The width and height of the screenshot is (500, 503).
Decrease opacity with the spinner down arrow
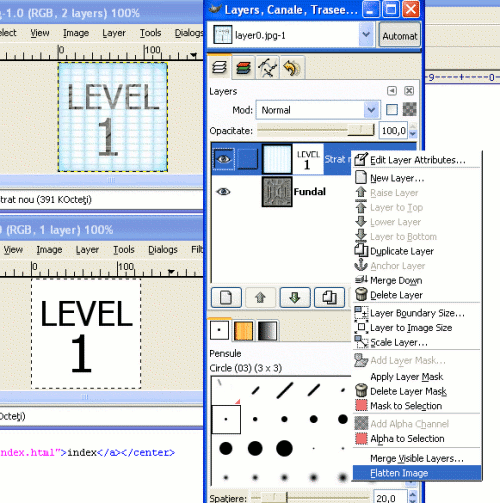click(x=413, y=134)
